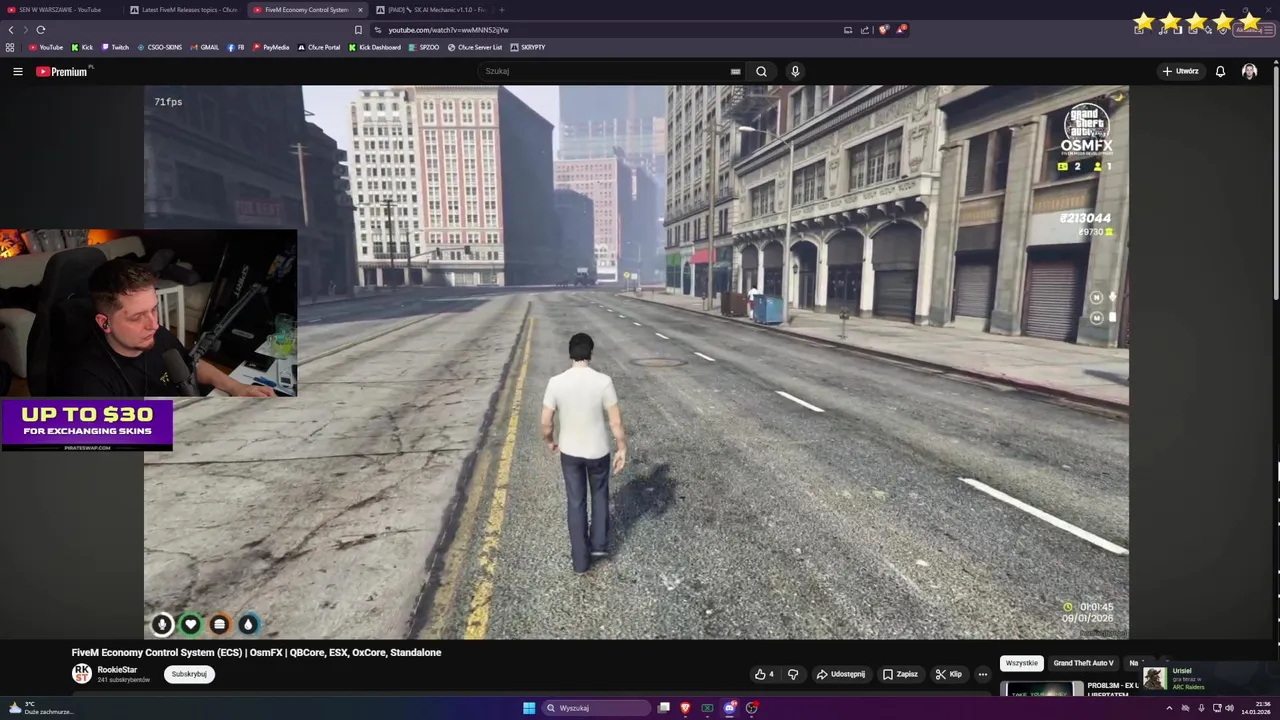Click the share page icon in address bar
Viewport: 1280px width, 720px height.
(x=865, y=30)
